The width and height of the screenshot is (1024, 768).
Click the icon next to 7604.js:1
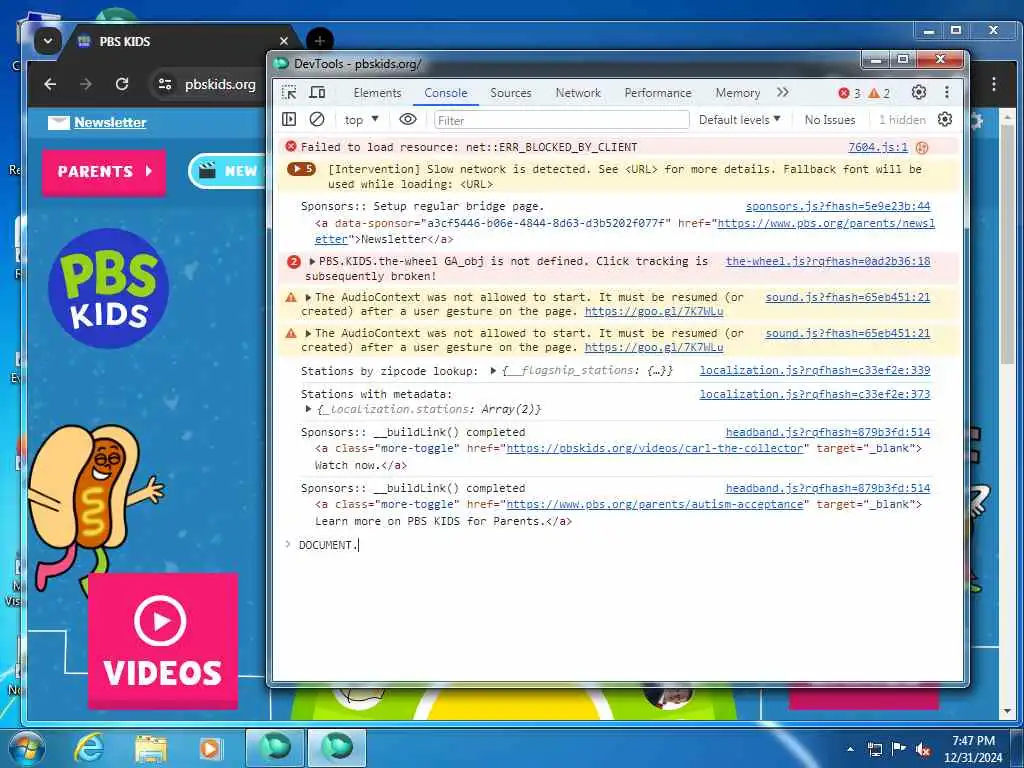tap(922, 148)
